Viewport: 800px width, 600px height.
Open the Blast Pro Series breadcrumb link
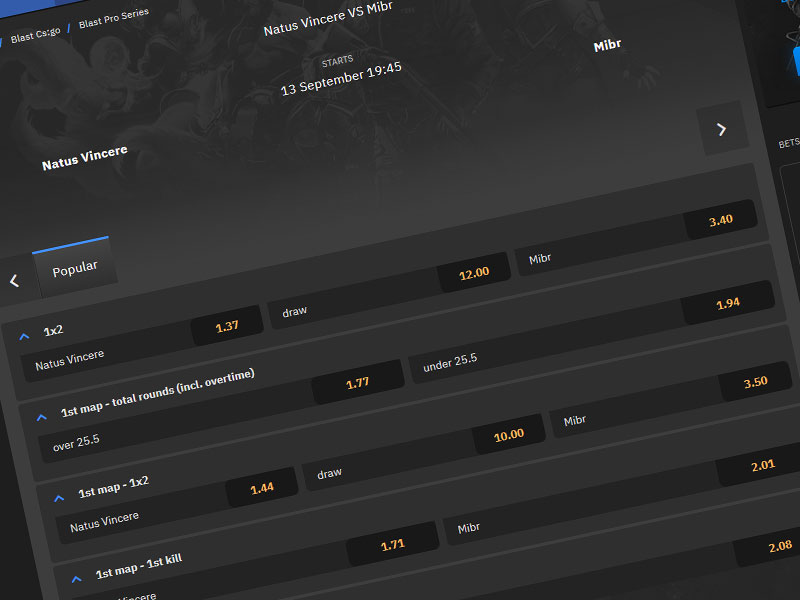[x=113, y=18]
